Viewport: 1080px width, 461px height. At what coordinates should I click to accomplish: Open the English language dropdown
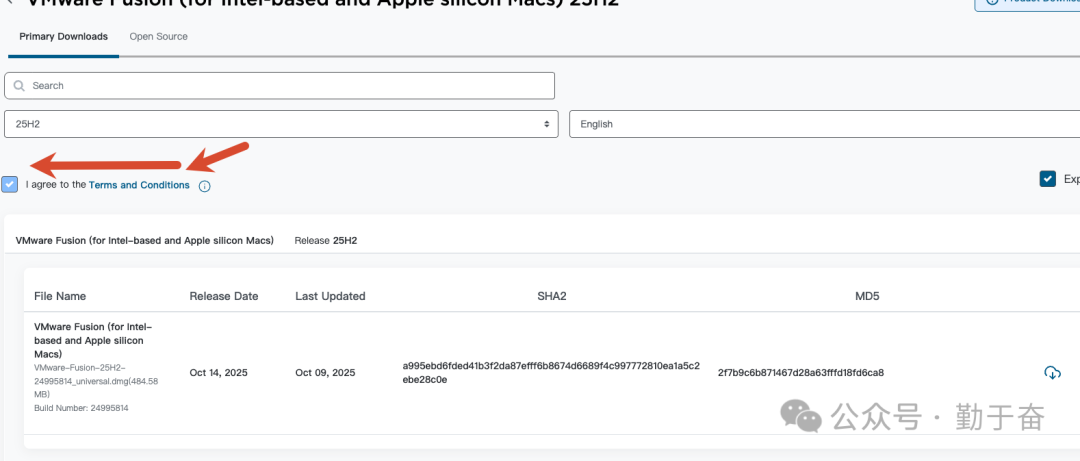[x=824, y=124]
